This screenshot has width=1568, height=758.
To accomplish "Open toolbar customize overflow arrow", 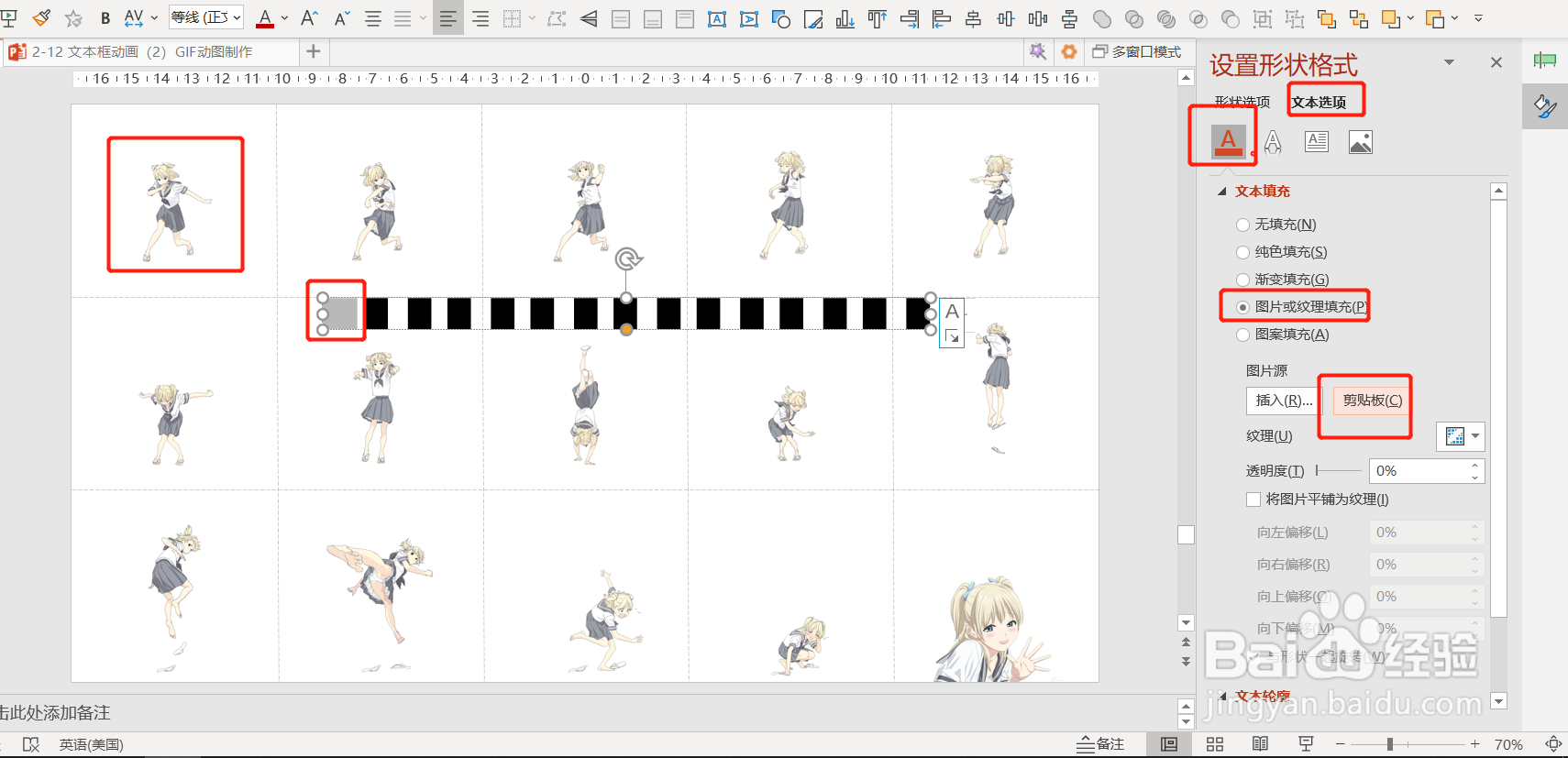I will [x=1478, y=18].
